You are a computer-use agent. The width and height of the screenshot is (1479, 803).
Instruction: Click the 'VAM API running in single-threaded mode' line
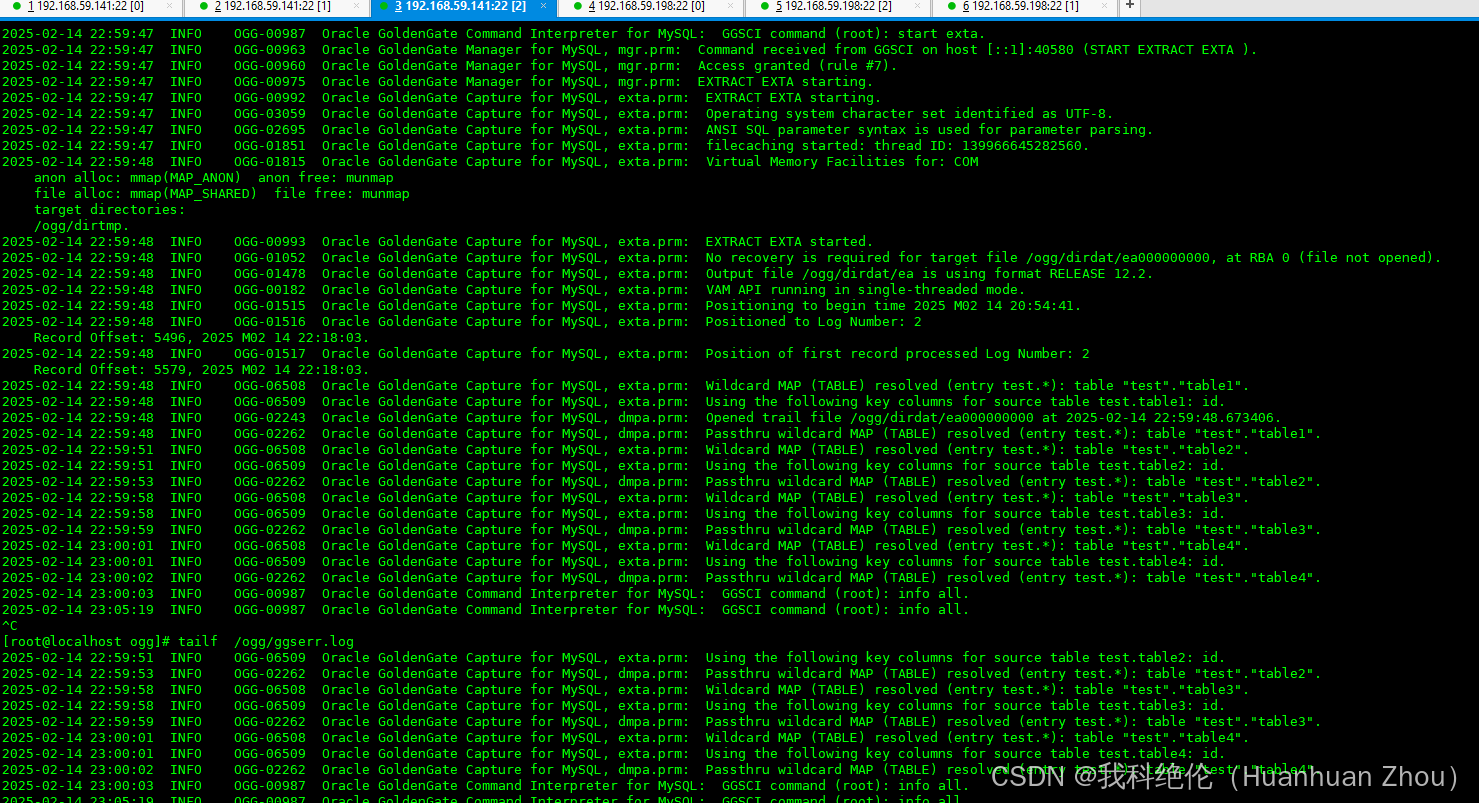click(513, 290)
